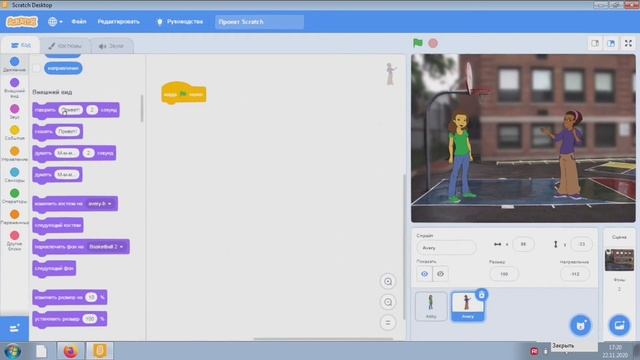Open Firefox from the taskbar
Screen dimensions: 640x360
pyautogui.click(x=70, y=351)
